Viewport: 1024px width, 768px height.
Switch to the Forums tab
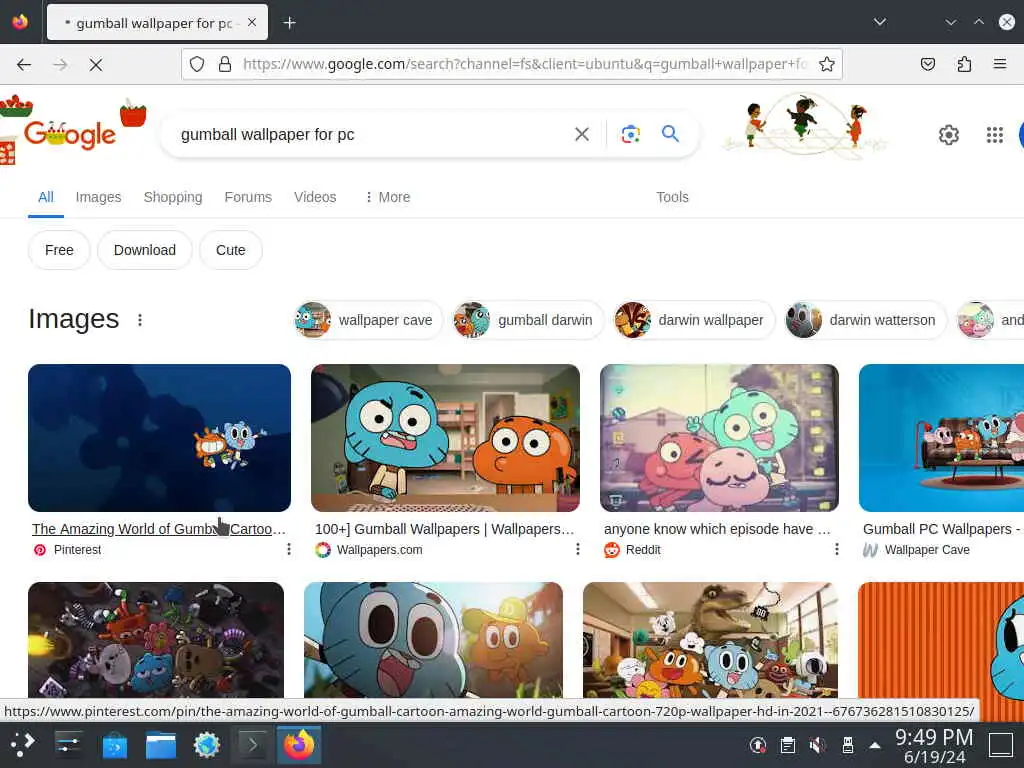point(248,197)
